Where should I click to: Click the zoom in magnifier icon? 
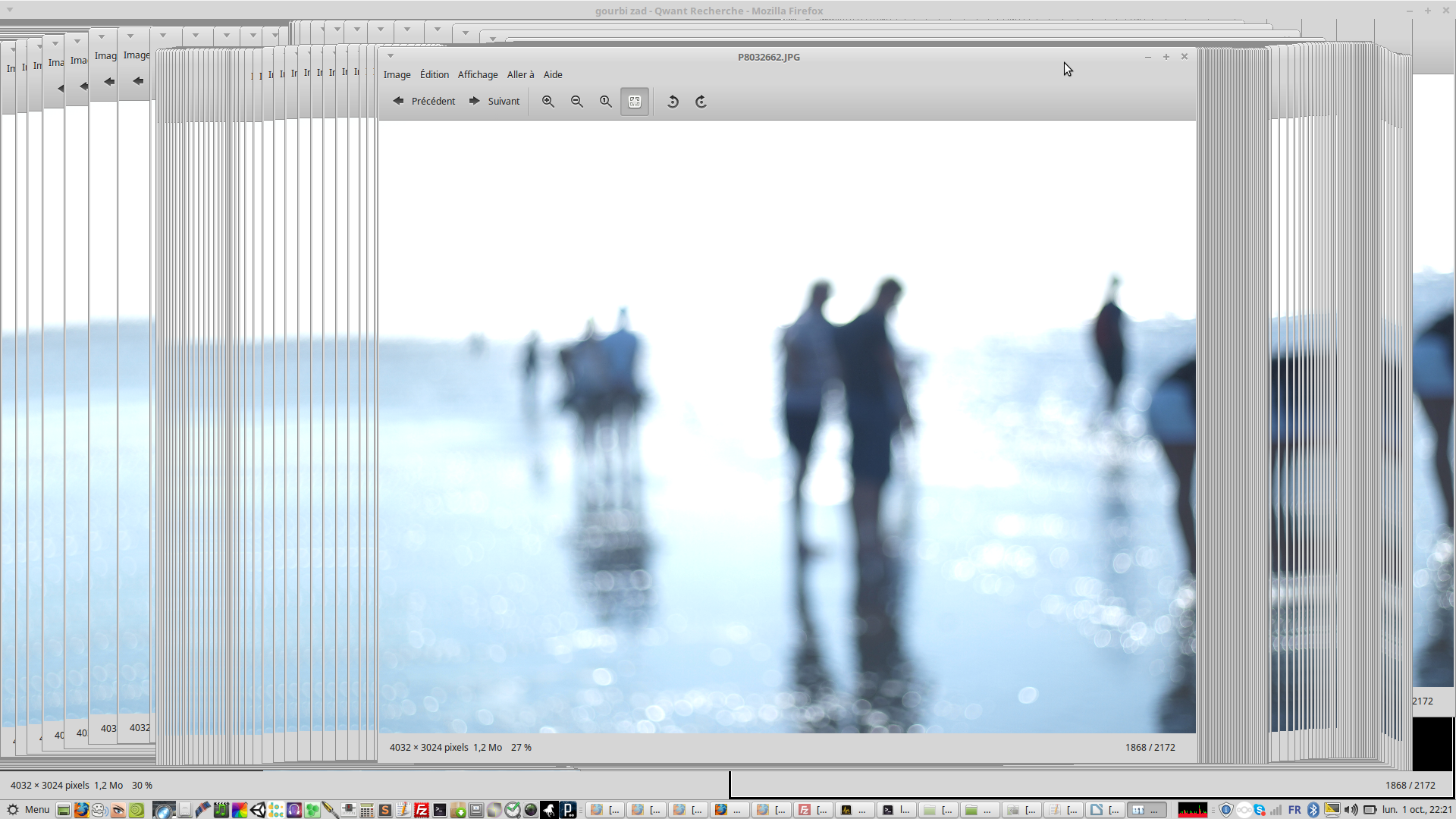[x=548, y=102]
